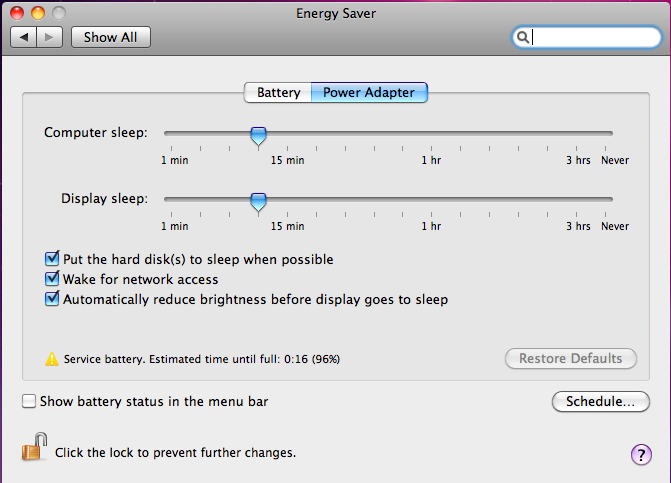
Task: Select the Power Adapter tab
Action: click(369, 92)
